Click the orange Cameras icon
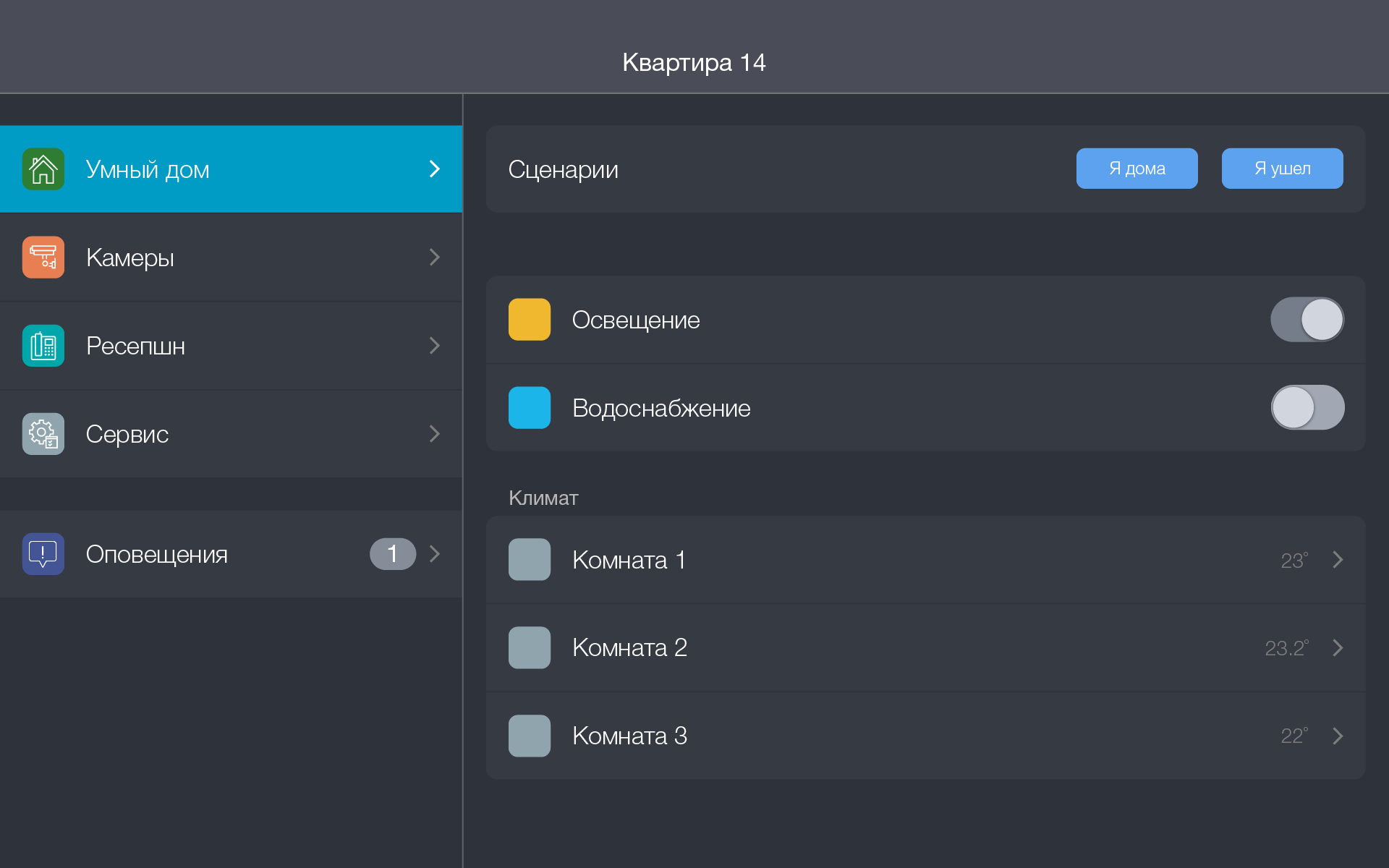The height and width of the screenshot is (868, 1389). (43, 258)
